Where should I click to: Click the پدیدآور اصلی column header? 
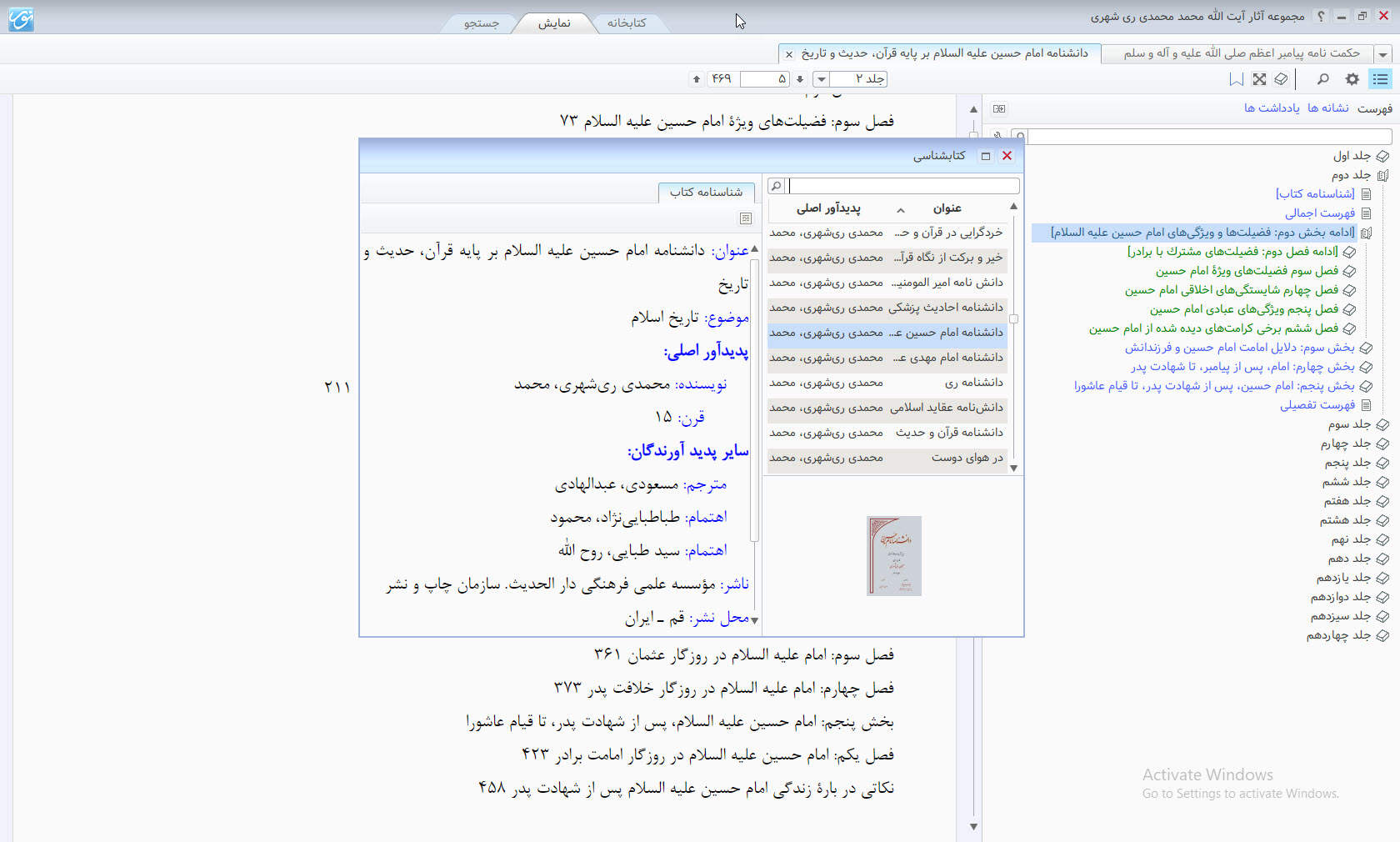(828, 208)
